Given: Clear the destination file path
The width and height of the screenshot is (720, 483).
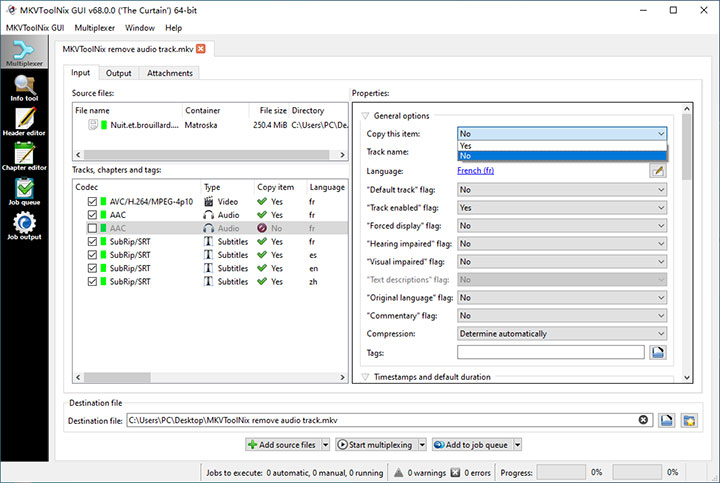Looking at the screenshot, I should pos(643,421).
